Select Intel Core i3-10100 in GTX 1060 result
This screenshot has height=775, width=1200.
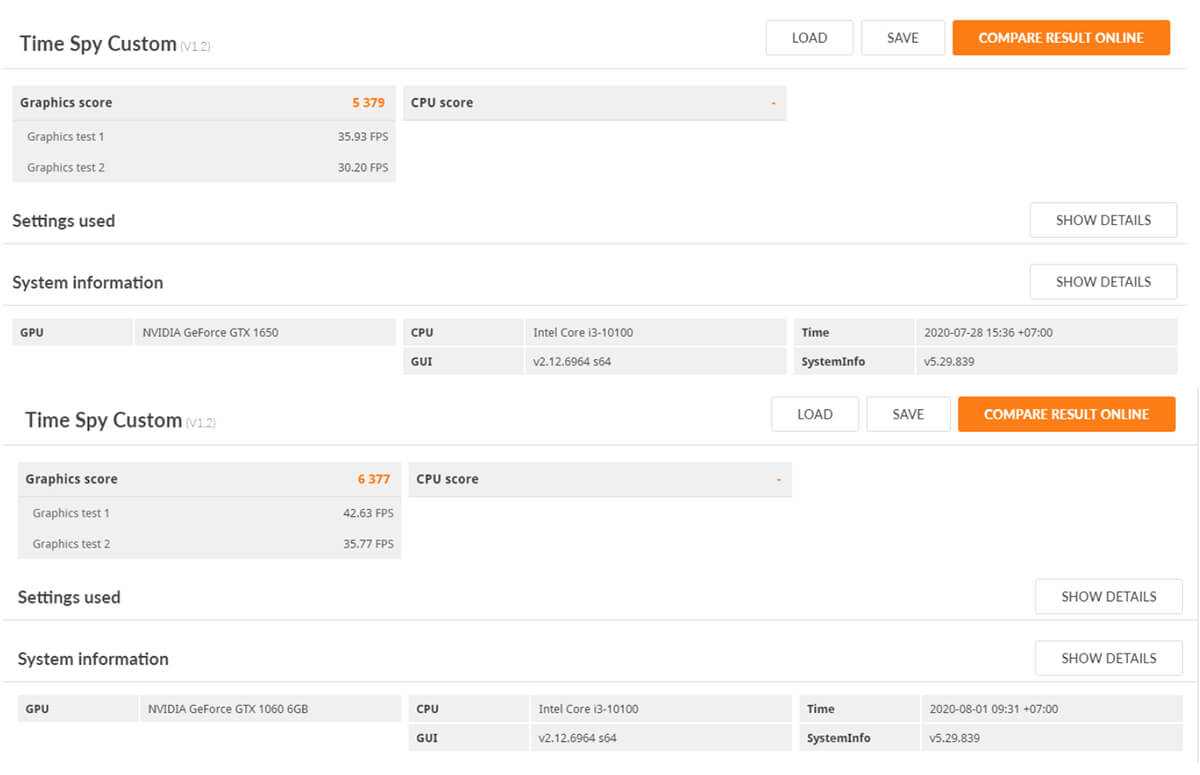click(x=588, y=709)
